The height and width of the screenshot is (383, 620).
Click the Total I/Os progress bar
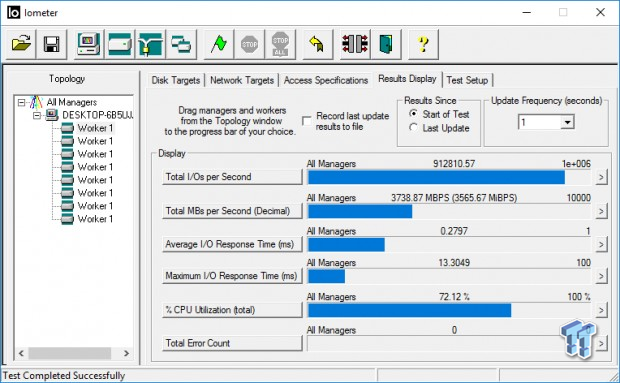click(x=449, y=177)
